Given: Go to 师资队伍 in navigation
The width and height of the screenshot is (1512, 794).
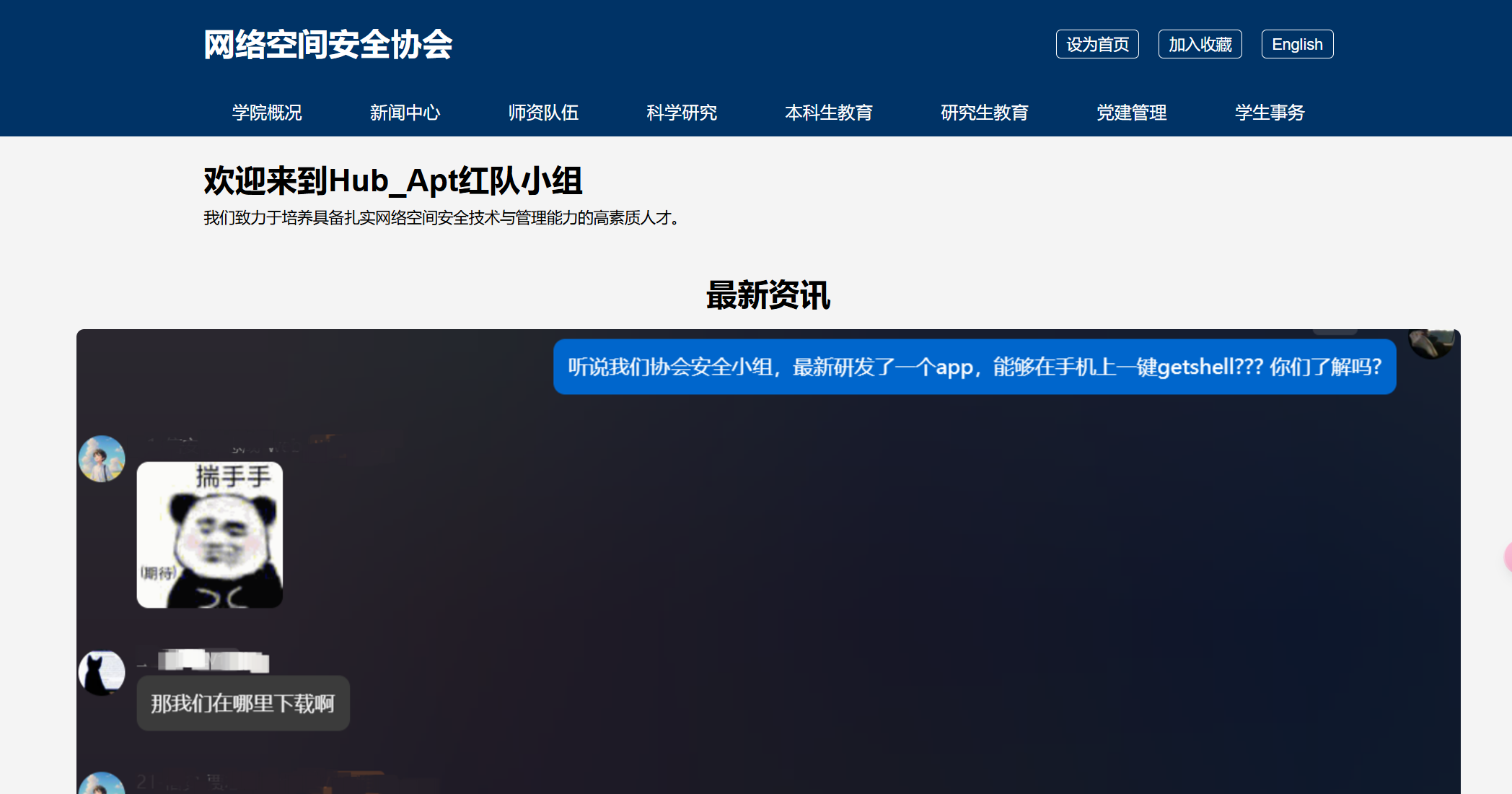Looking at the screenshot, I should 543,113.
